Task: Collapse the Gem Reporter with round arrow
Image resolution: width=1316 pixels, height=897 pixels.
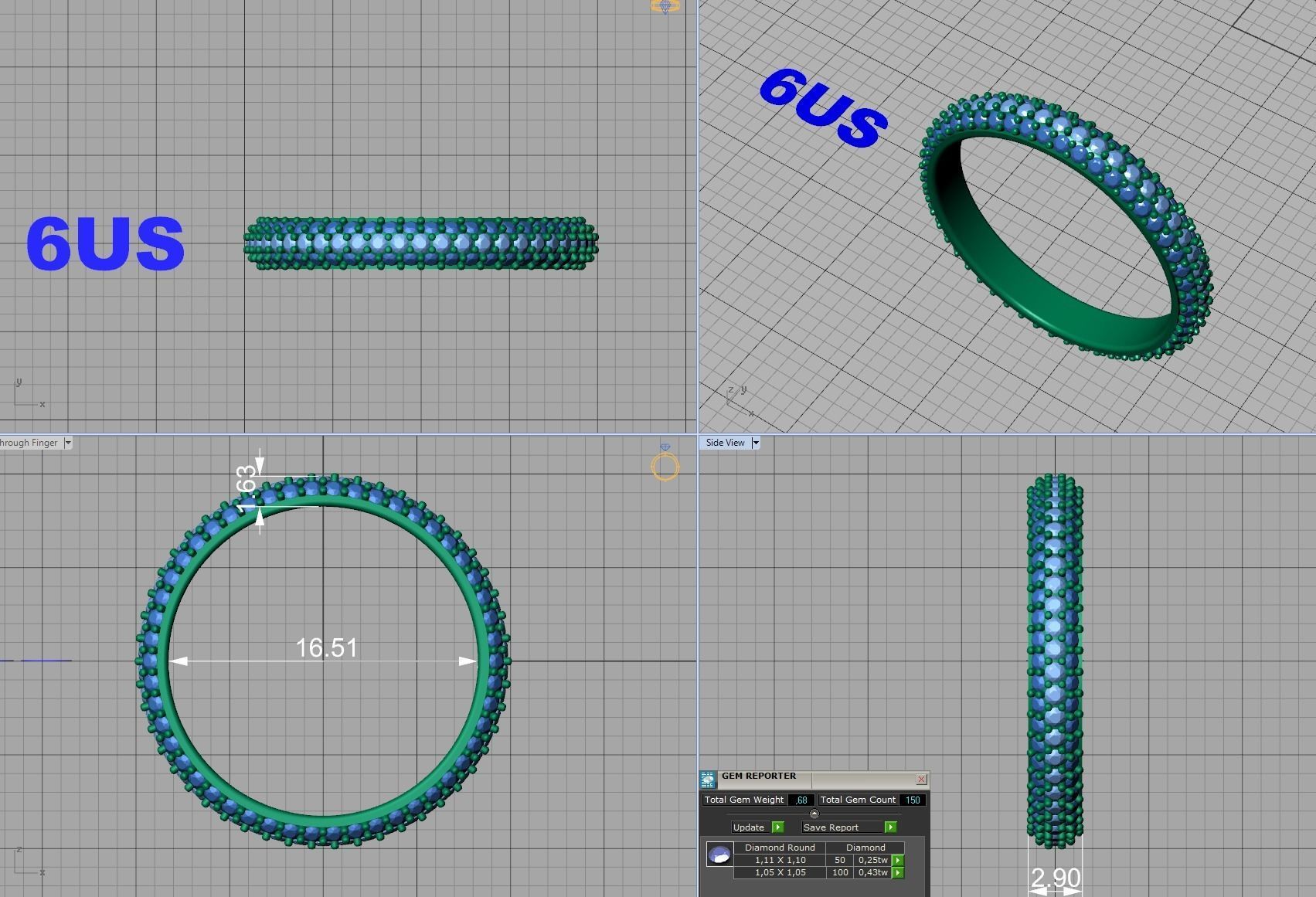Action: coord(814,814)
